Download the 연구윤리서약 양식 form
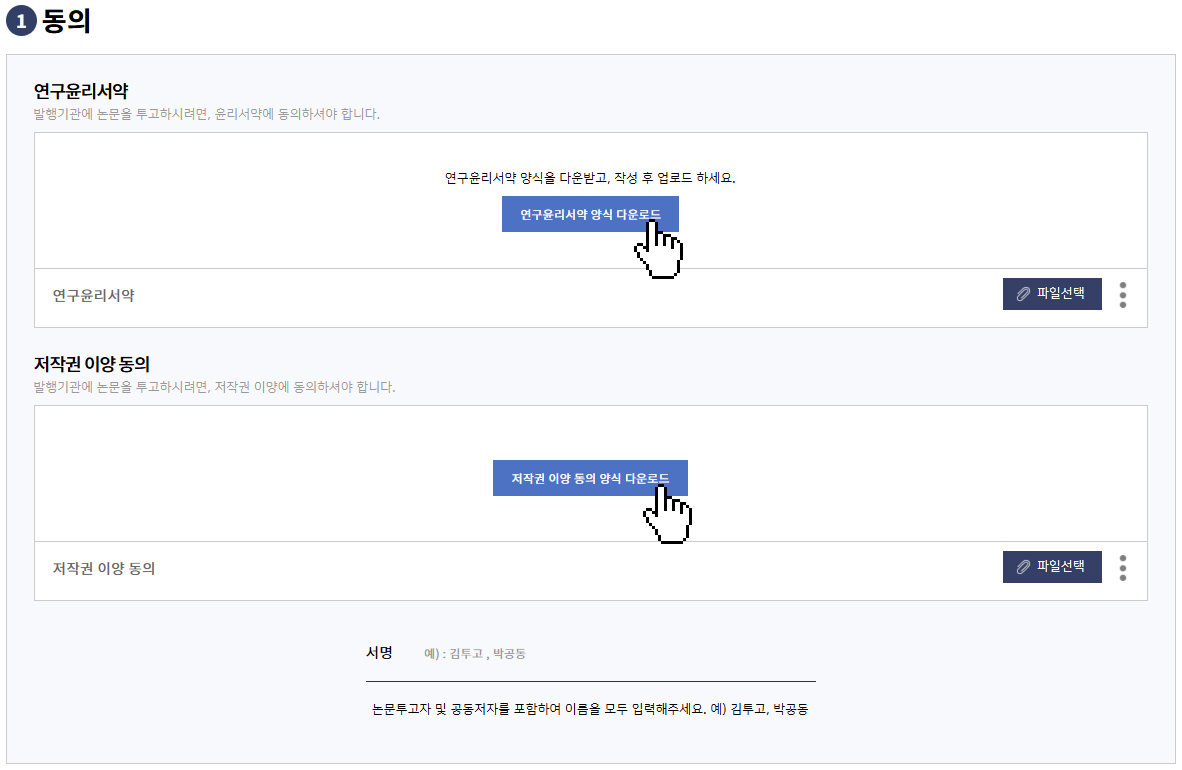 click(x=590, y=214)
